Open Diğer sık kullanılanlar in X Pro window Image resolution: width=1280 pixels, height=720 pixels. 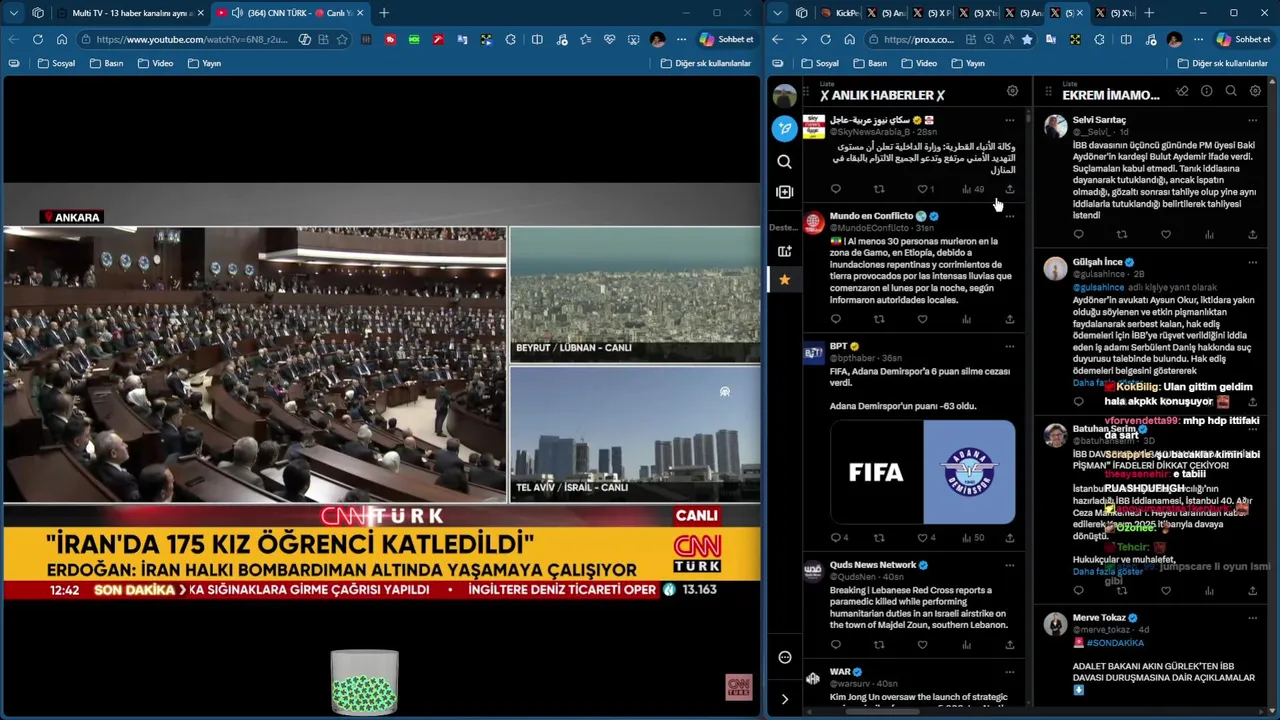(1222, 63)
